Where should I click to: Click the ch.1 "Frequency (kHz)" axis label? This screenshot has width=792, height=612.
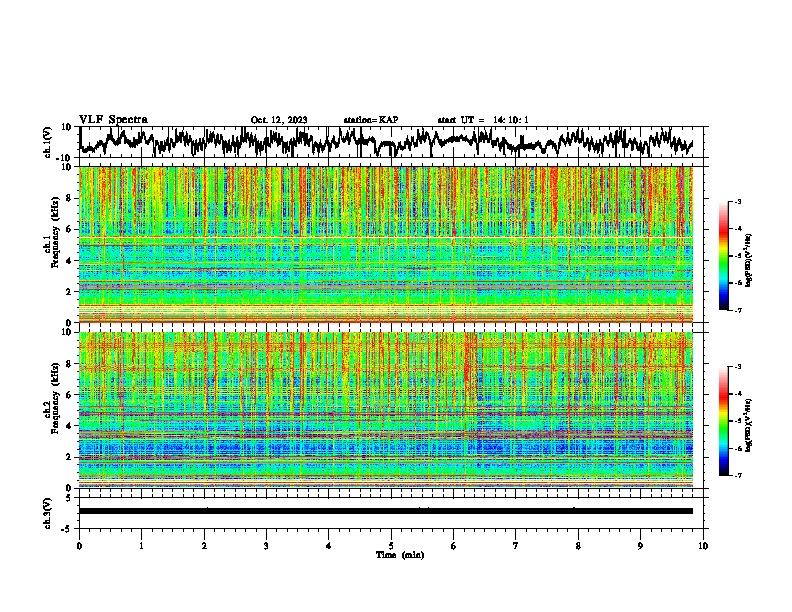point(55,232)
